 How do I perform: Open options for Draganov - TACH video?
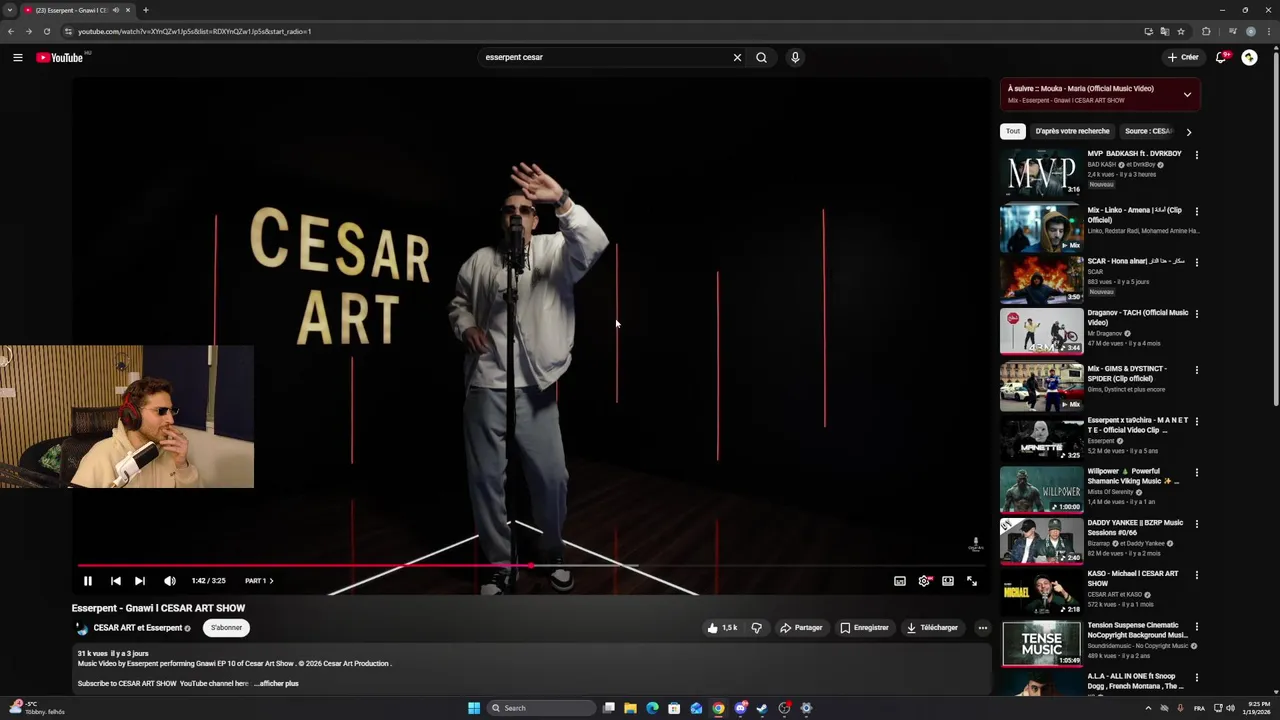tap(1196, 314)
